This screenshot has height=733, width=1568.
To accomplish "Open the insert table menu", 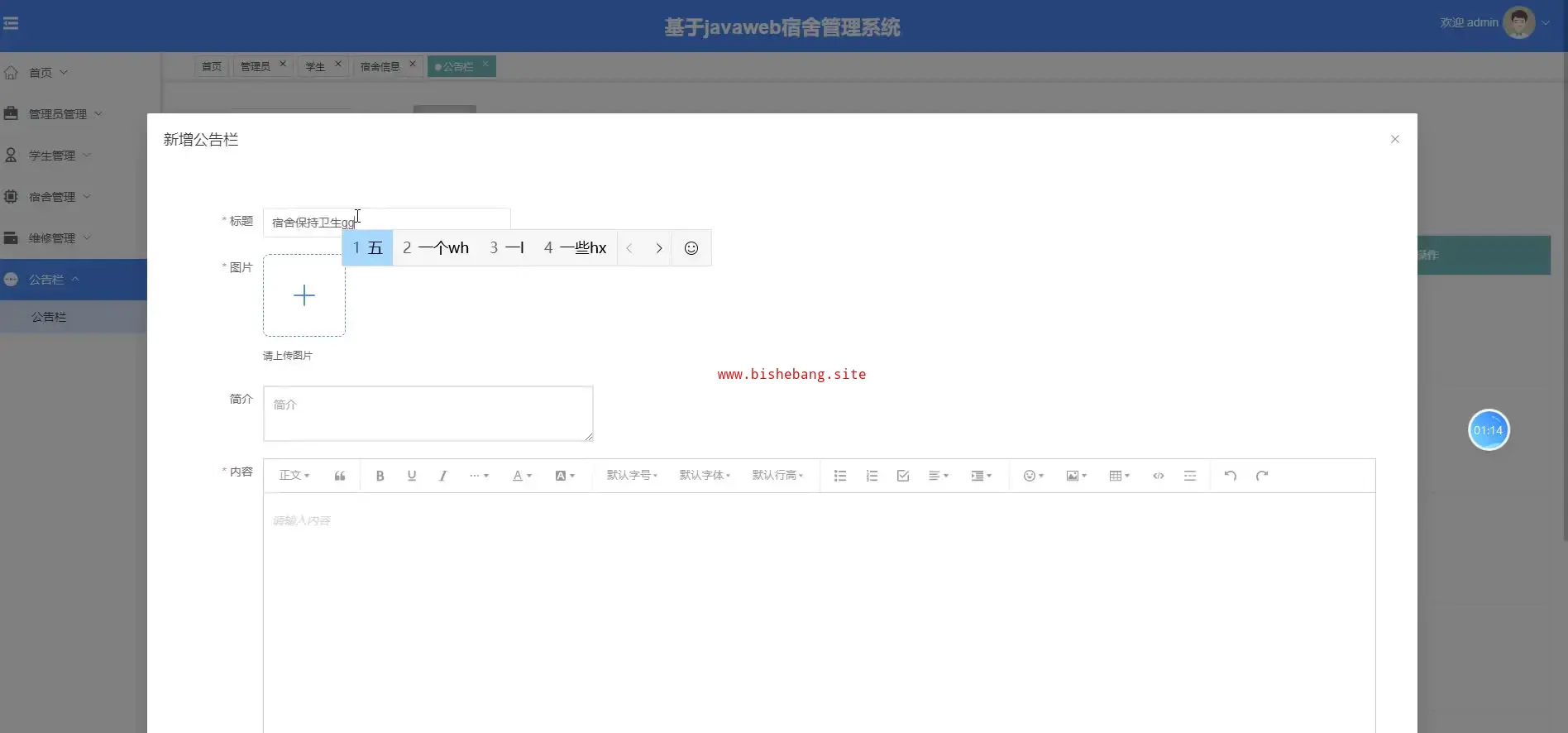I will [1120, 476].
